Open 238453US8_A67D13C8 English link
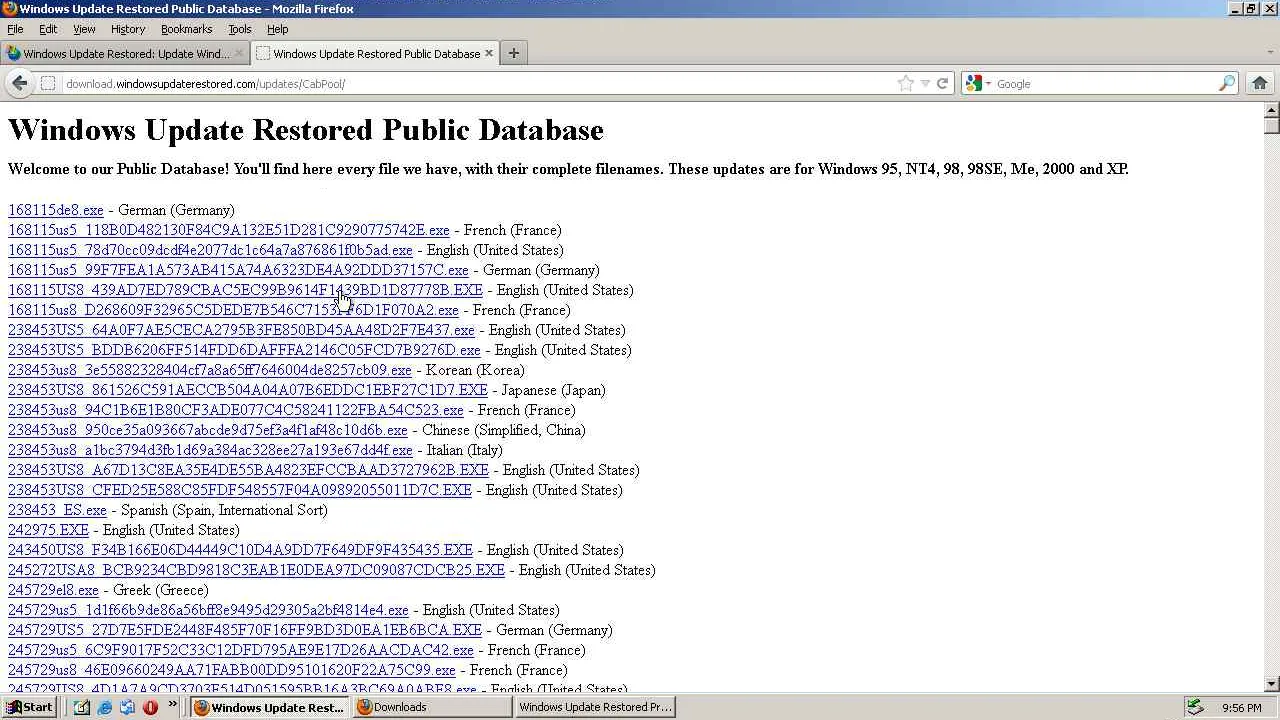1280x720 pixels. click(248, 470)
